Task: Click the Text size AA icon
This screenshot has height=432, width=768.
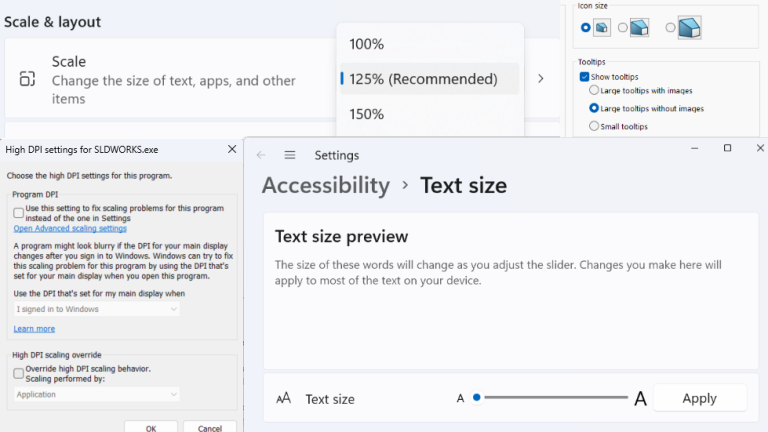Action: click(284, 398)
